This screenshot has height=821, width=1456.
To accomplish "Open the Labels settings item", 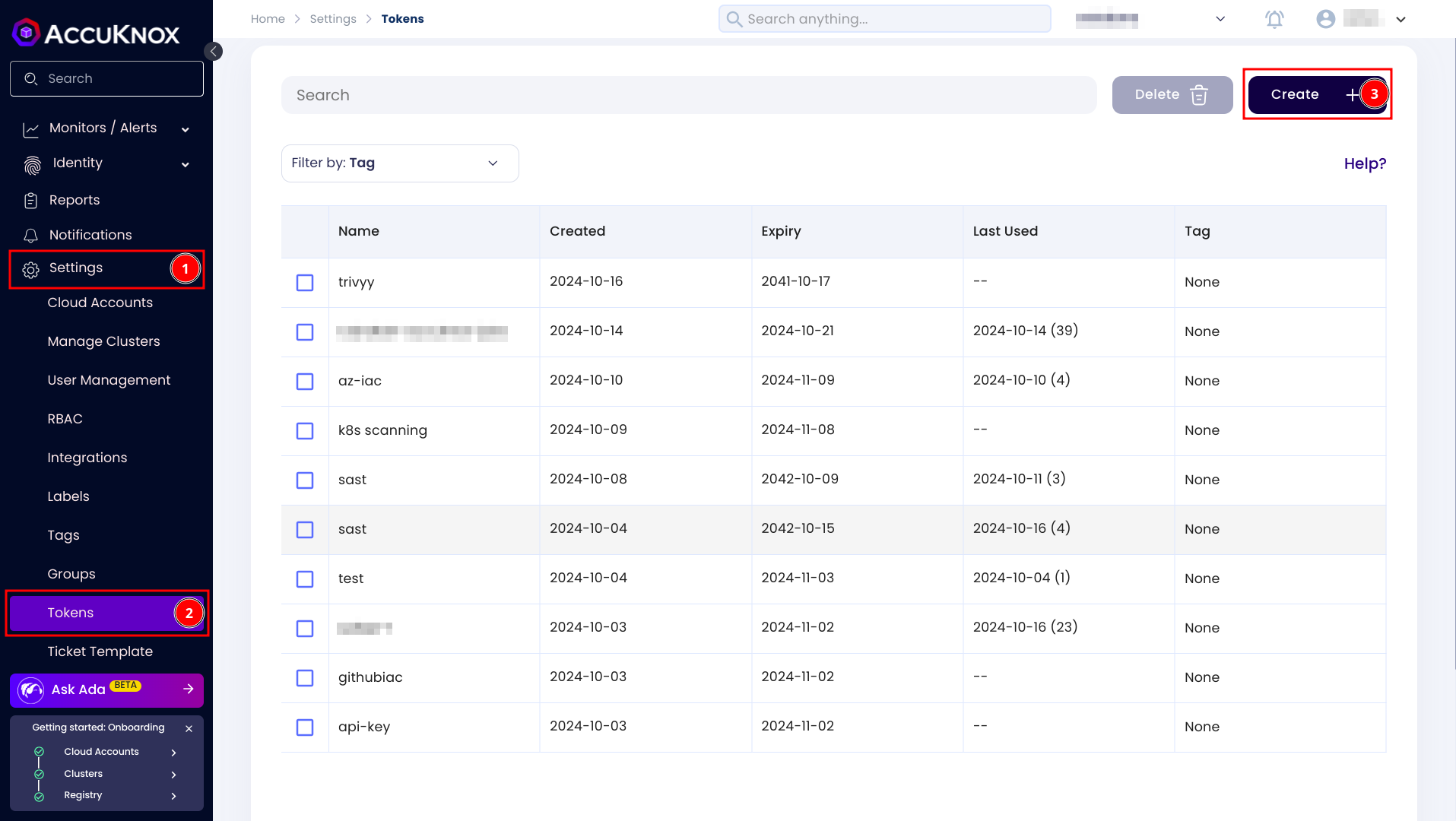I will [68, 496].
